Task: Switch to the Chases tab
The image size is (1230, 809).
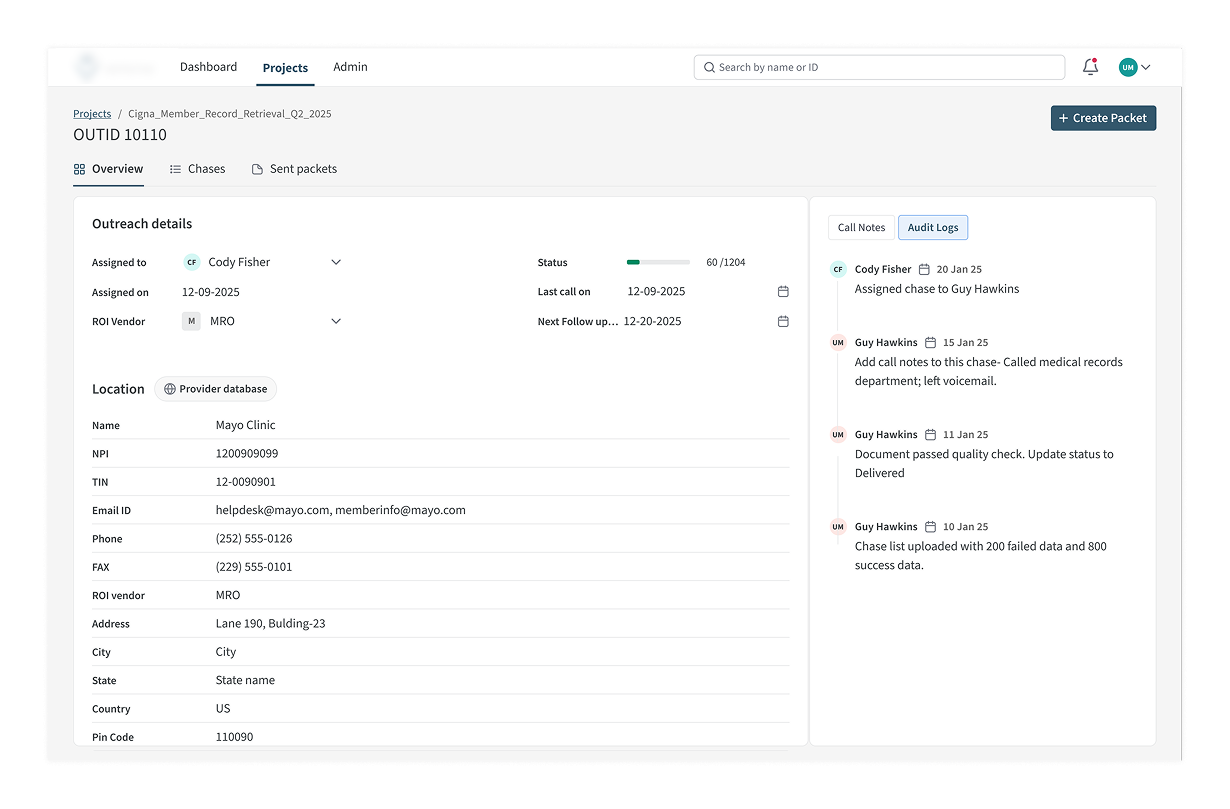Action: [x=197, y=169]
